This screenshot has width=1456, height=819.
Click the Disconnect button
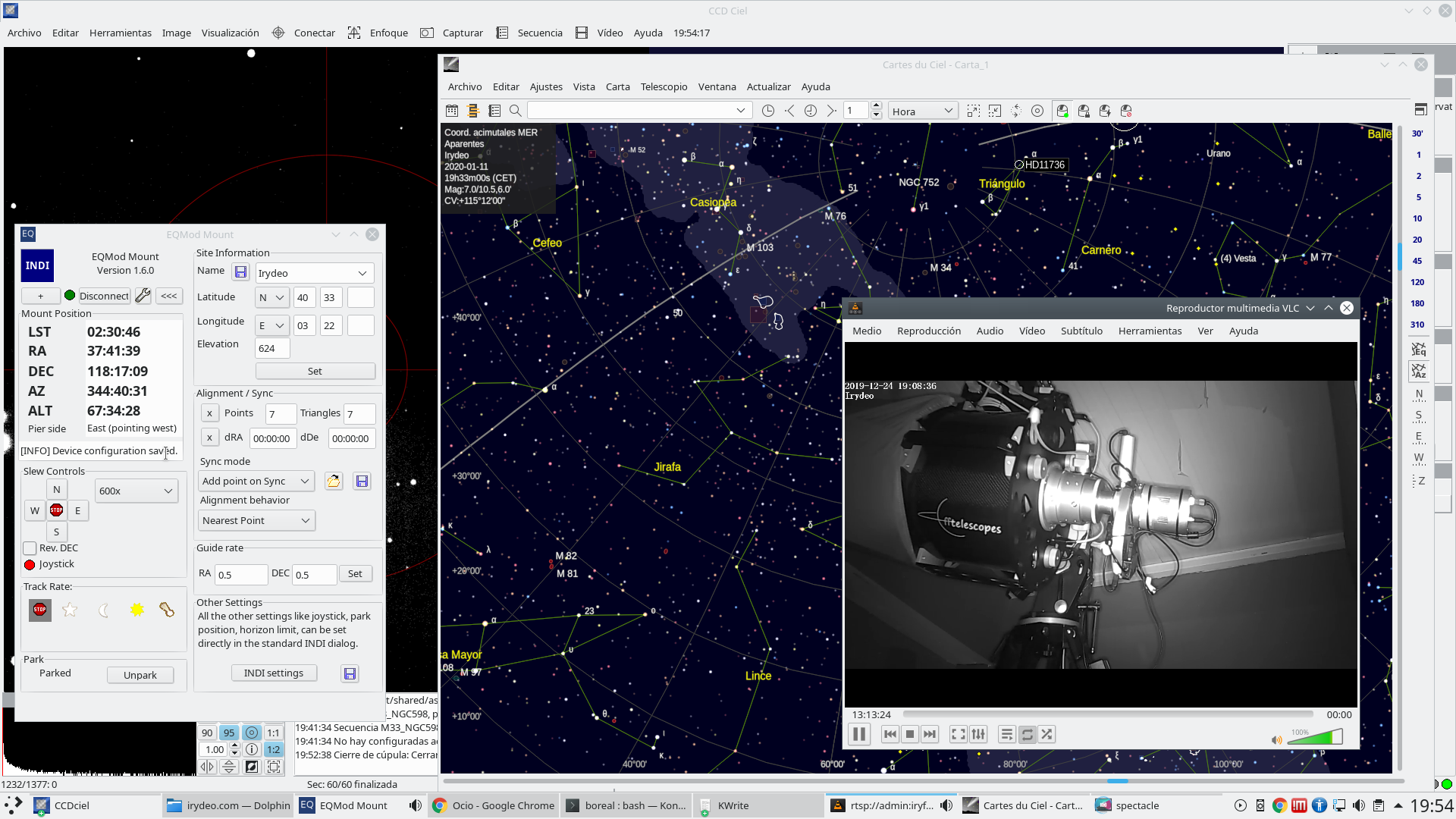(105, 296)
